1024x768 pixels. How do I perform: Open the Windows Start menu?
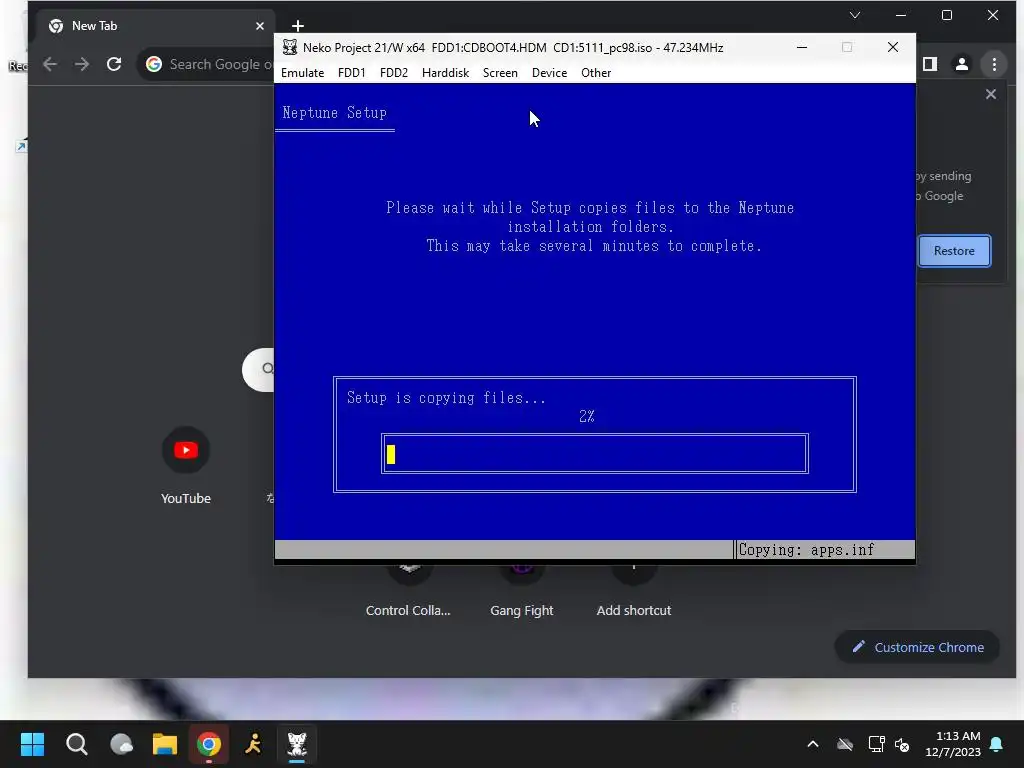pos(32,744)
